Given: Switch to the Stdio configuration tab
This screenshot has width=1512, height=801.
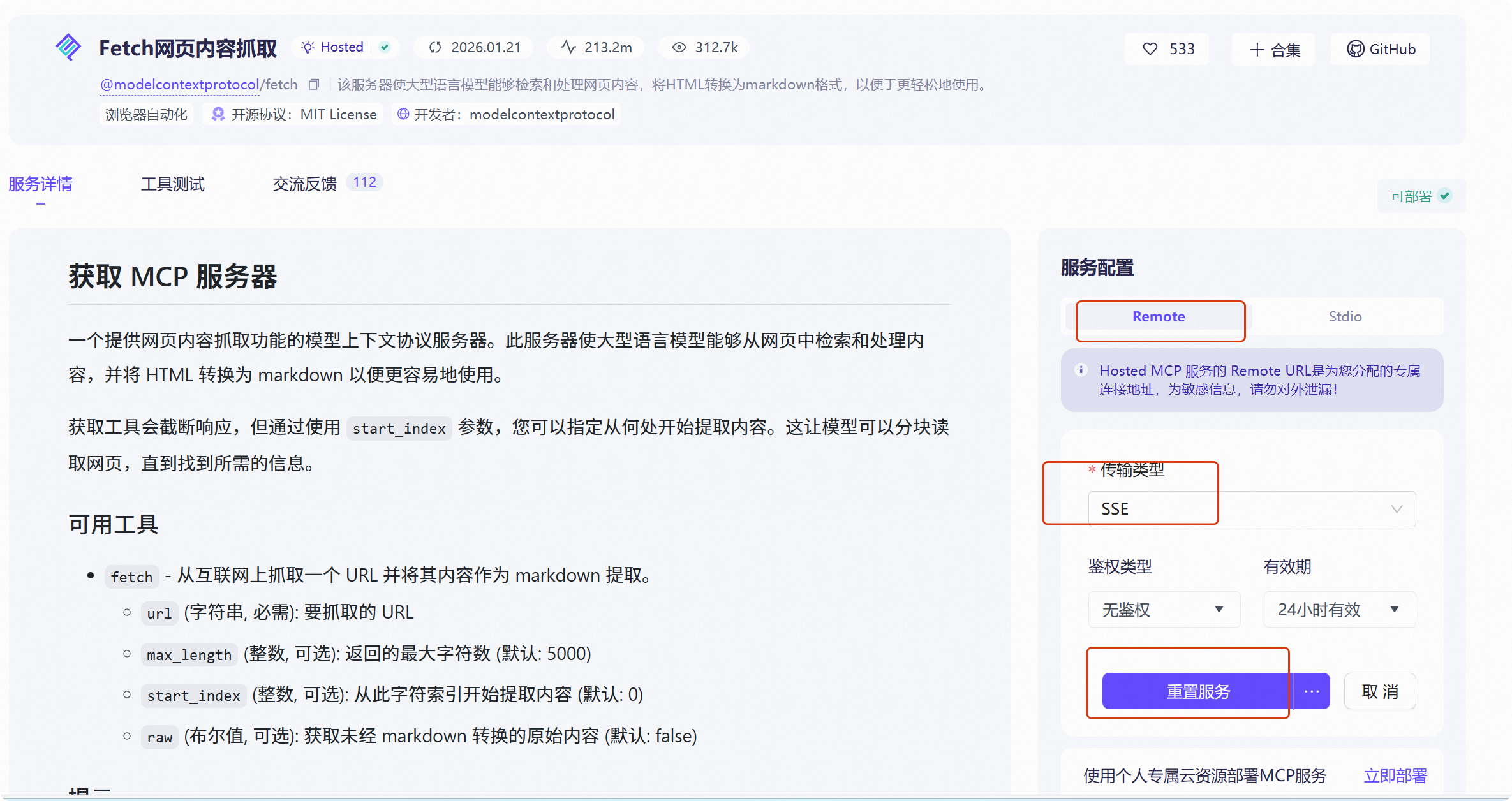Looking at the screenshot, I should tap(1345, 316).
